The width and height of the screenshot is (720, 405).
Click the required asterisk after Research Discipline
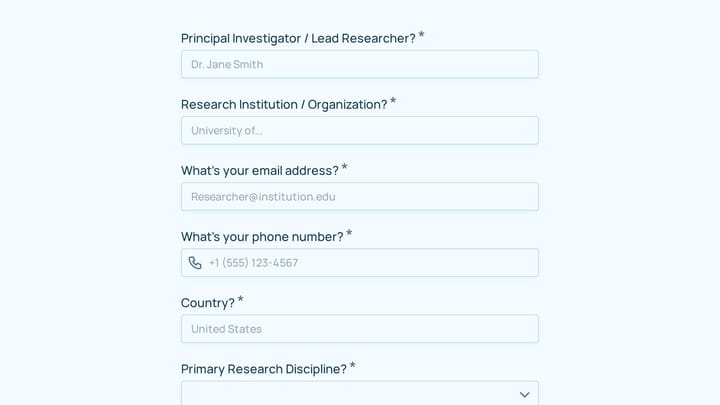353,366
